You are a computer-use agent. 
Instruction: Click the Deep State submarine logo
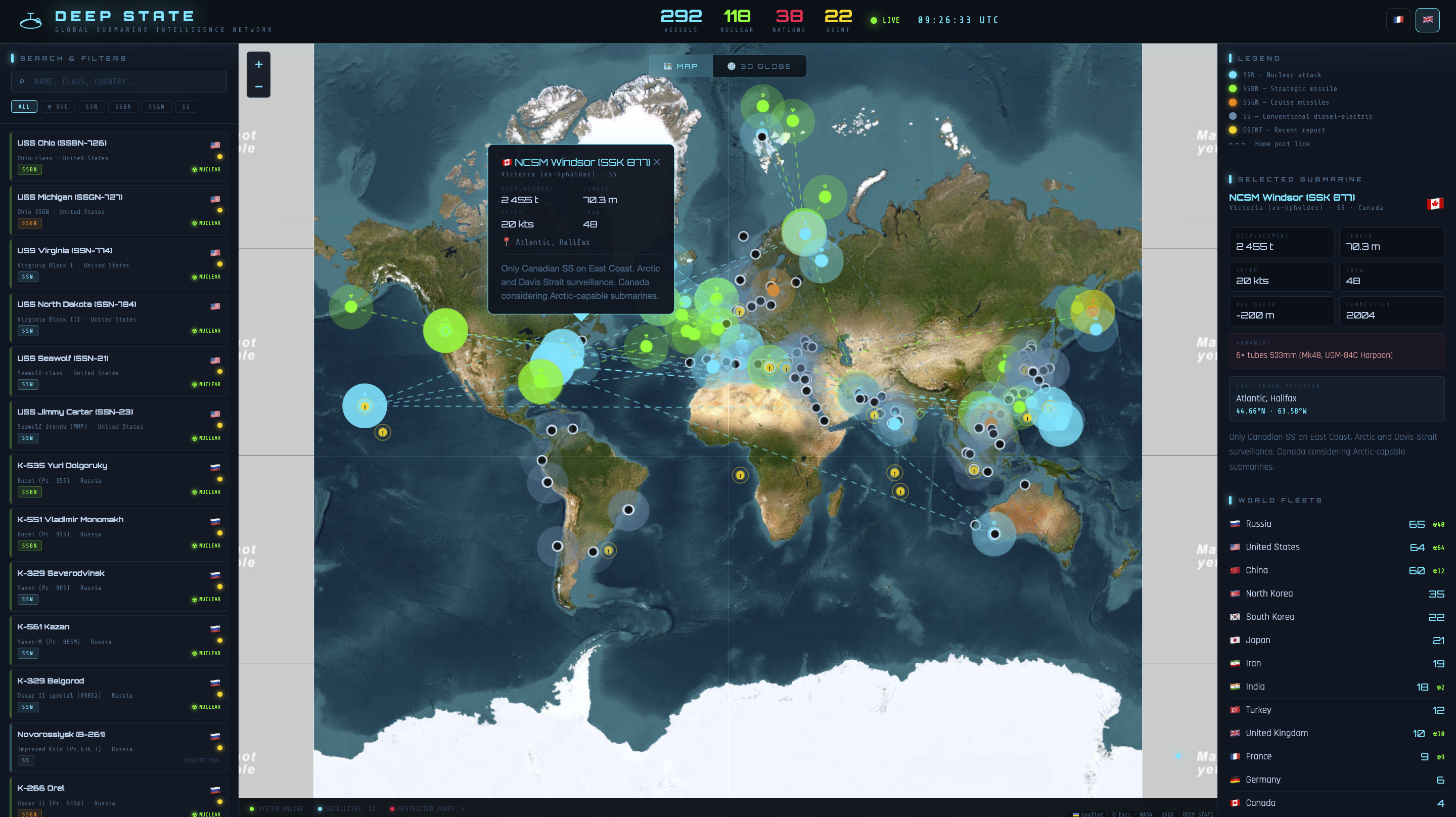(x=30, y=21)
